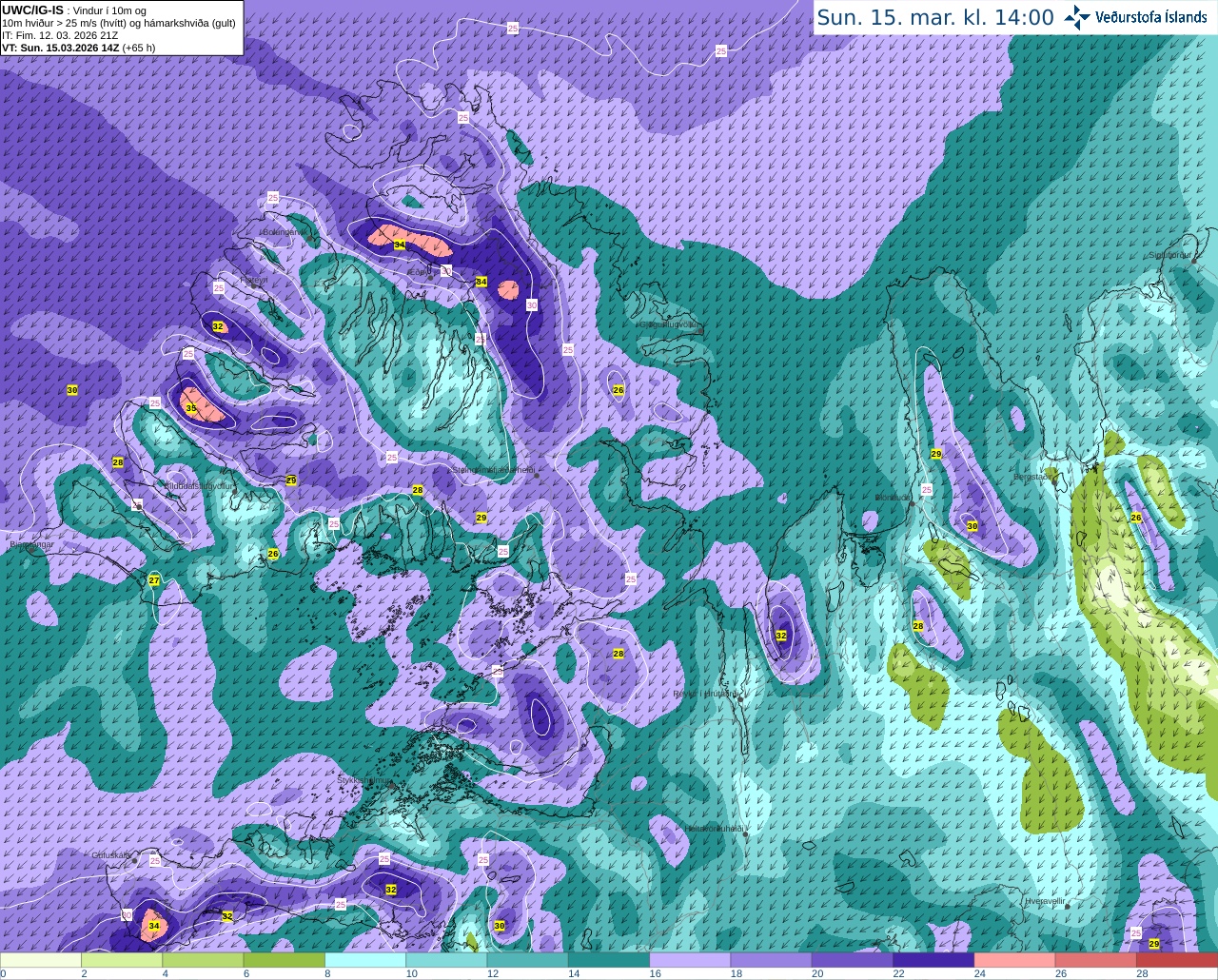Image resolution: width=1218 pixels, height=980 pixels.
Task: Pick the violet 20–22 legend swatch
Action: pyautogui.click(x=853, y=961)
